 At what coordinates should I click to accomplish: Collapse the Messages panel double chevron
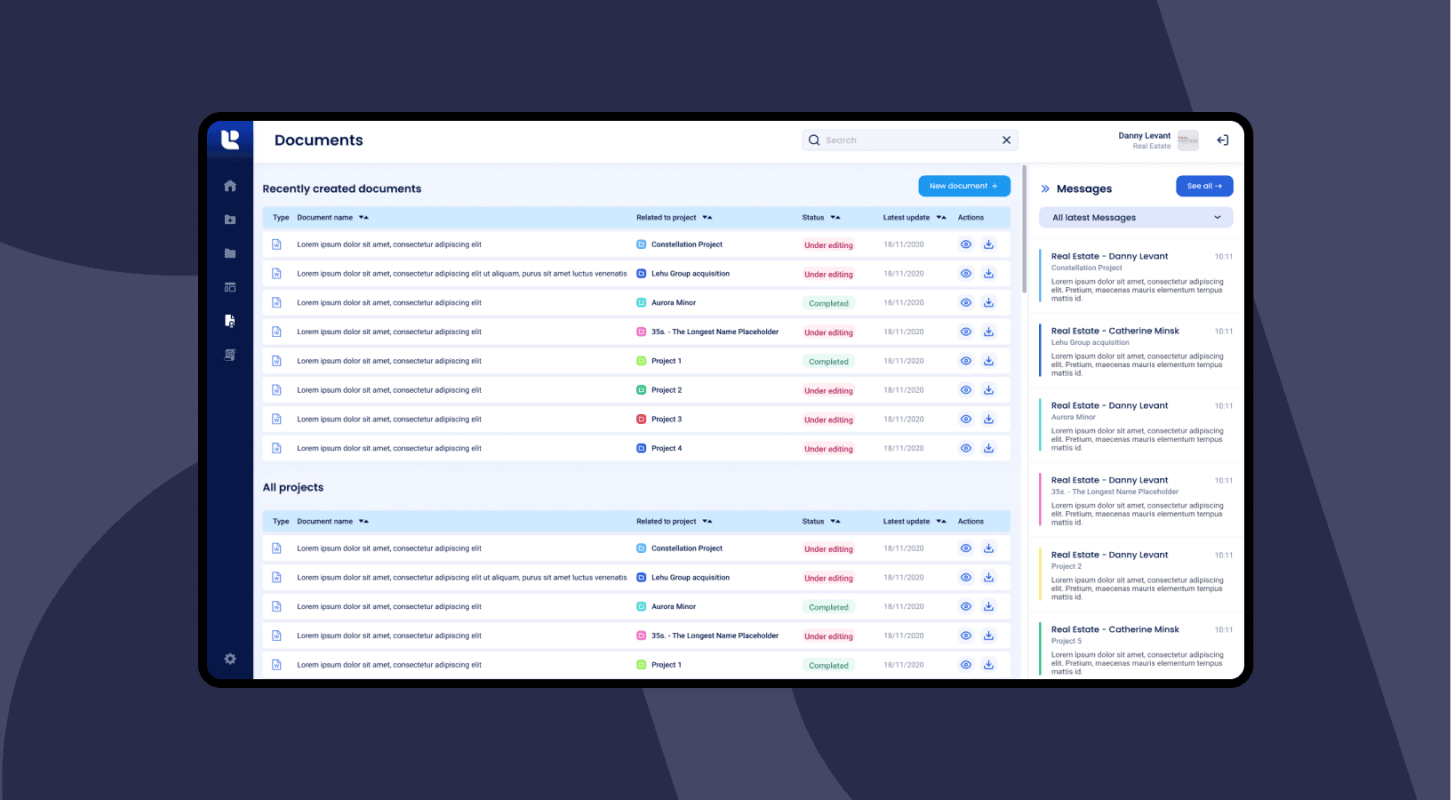click(1045, 188)
